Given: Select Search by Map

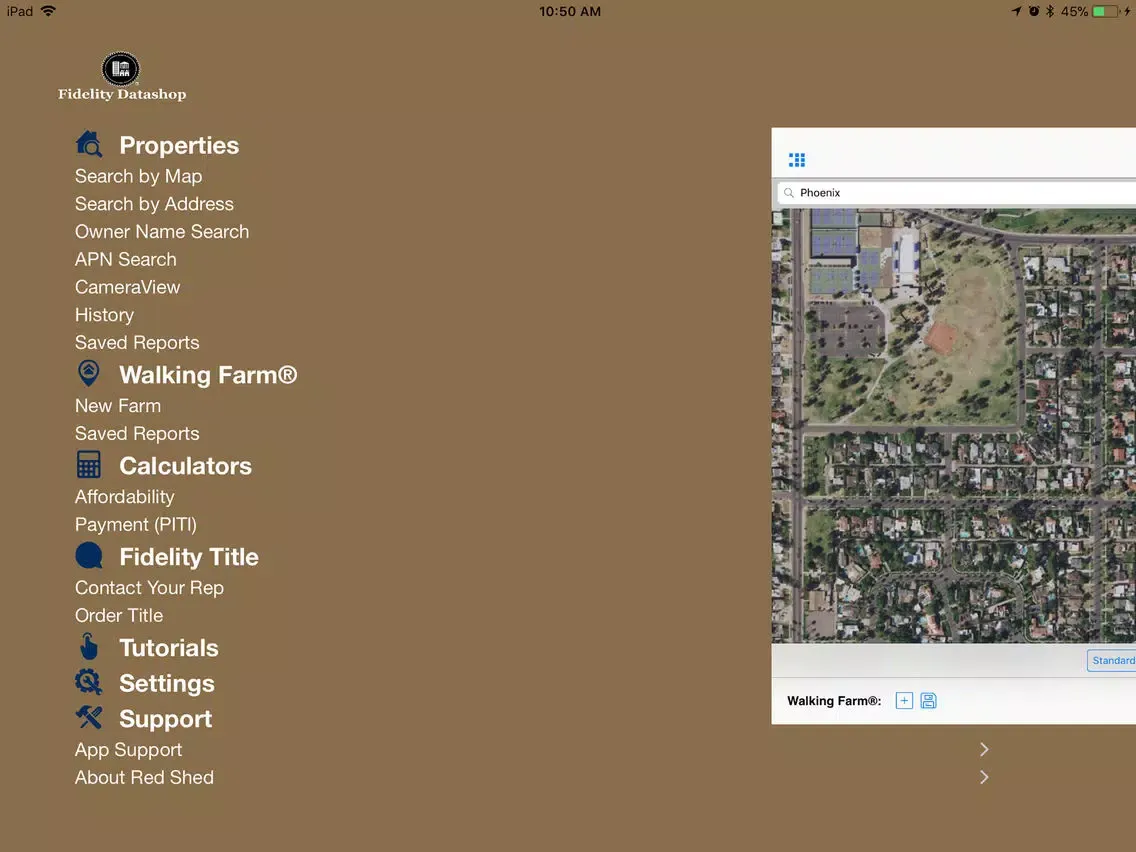Looking at the screenshot, I should [138, 176].
